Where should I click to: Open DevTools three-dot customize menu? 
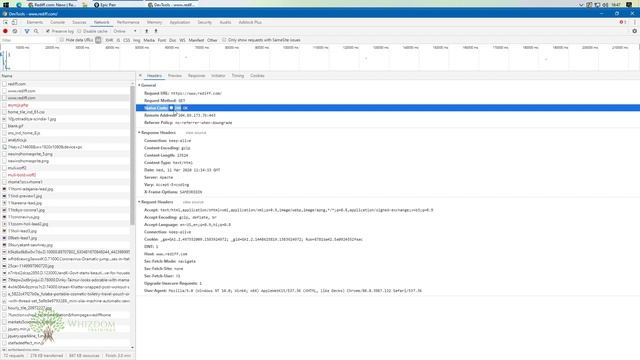click(x=634, y=22)
